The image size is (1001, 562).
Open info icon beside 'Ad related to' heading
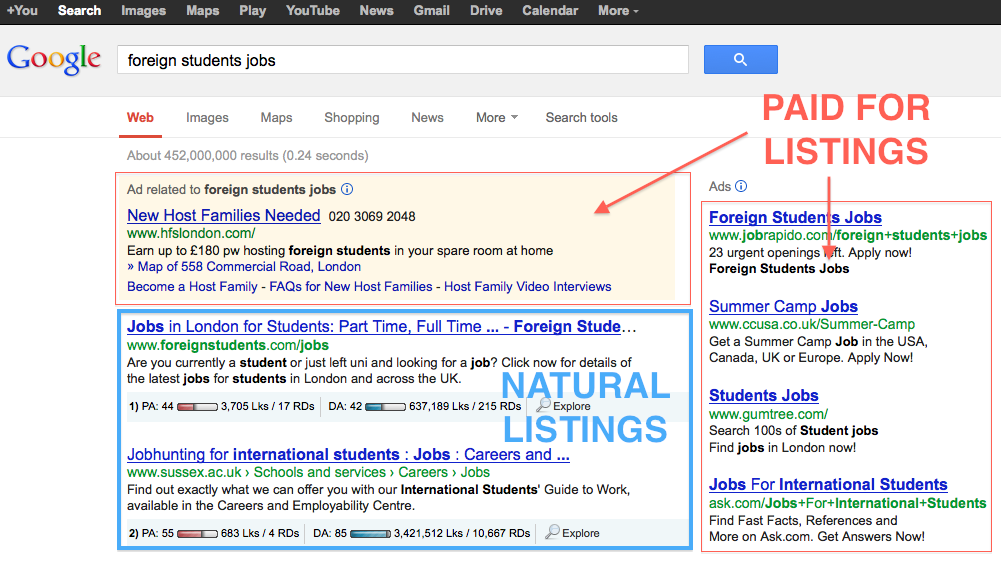point(347,189)
